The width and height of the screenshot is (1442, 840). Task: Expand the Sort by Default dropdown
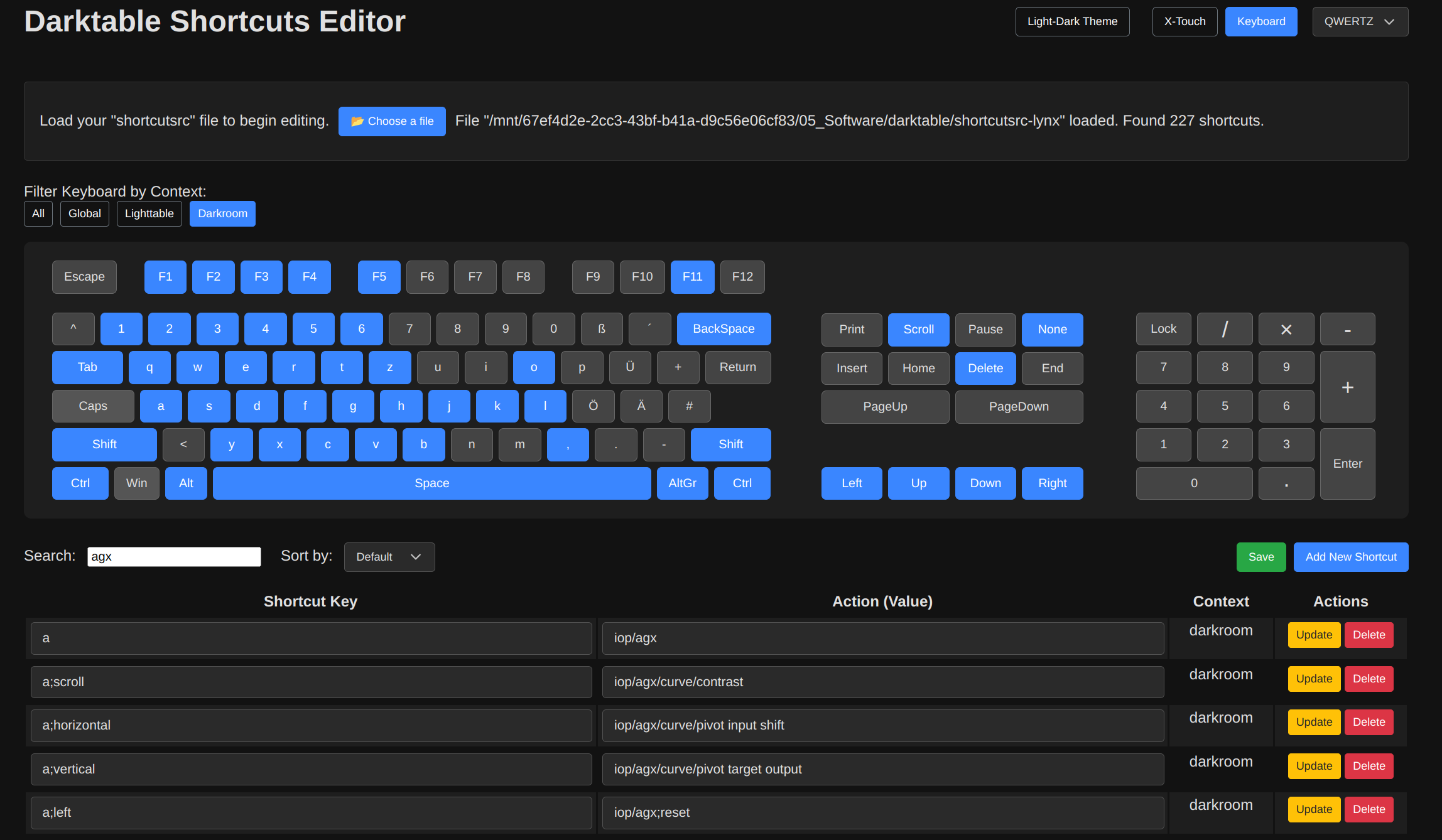tap(389, 557)
